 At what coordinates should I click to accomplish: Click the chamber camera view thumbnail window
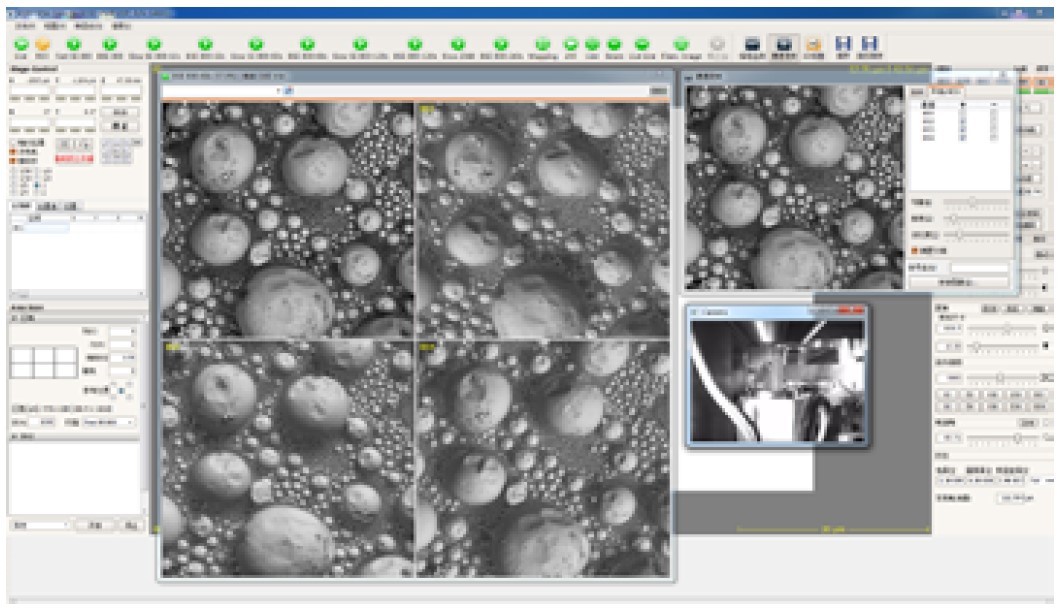point(776,380)
